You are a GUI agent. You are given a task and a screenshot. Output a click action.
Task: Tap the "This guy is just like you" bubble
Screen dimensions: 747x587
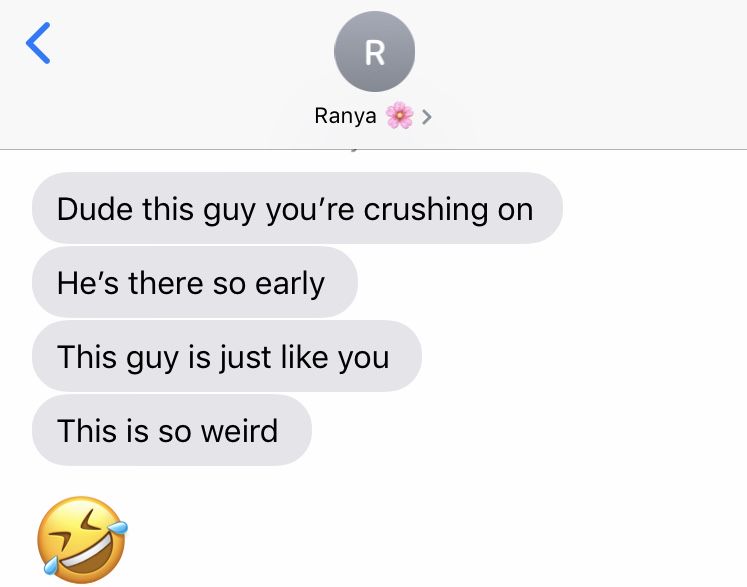(x=227, y=356)
